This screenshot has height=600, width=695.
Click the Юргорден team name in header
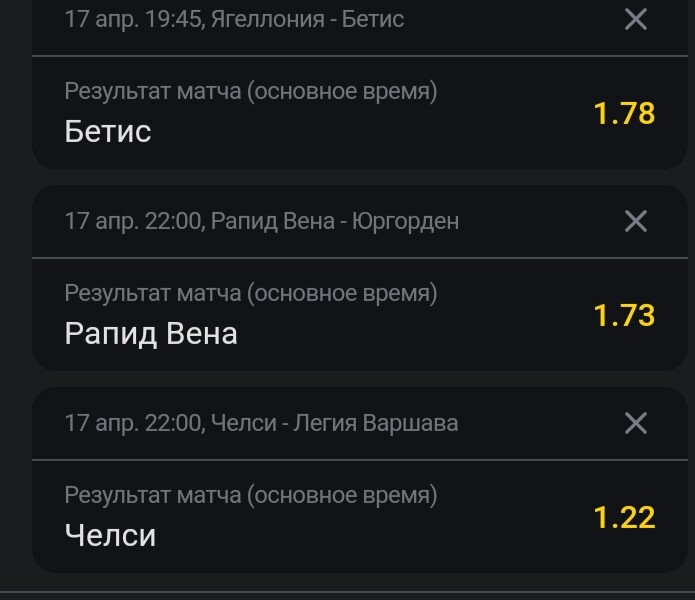tap(406, 222)
